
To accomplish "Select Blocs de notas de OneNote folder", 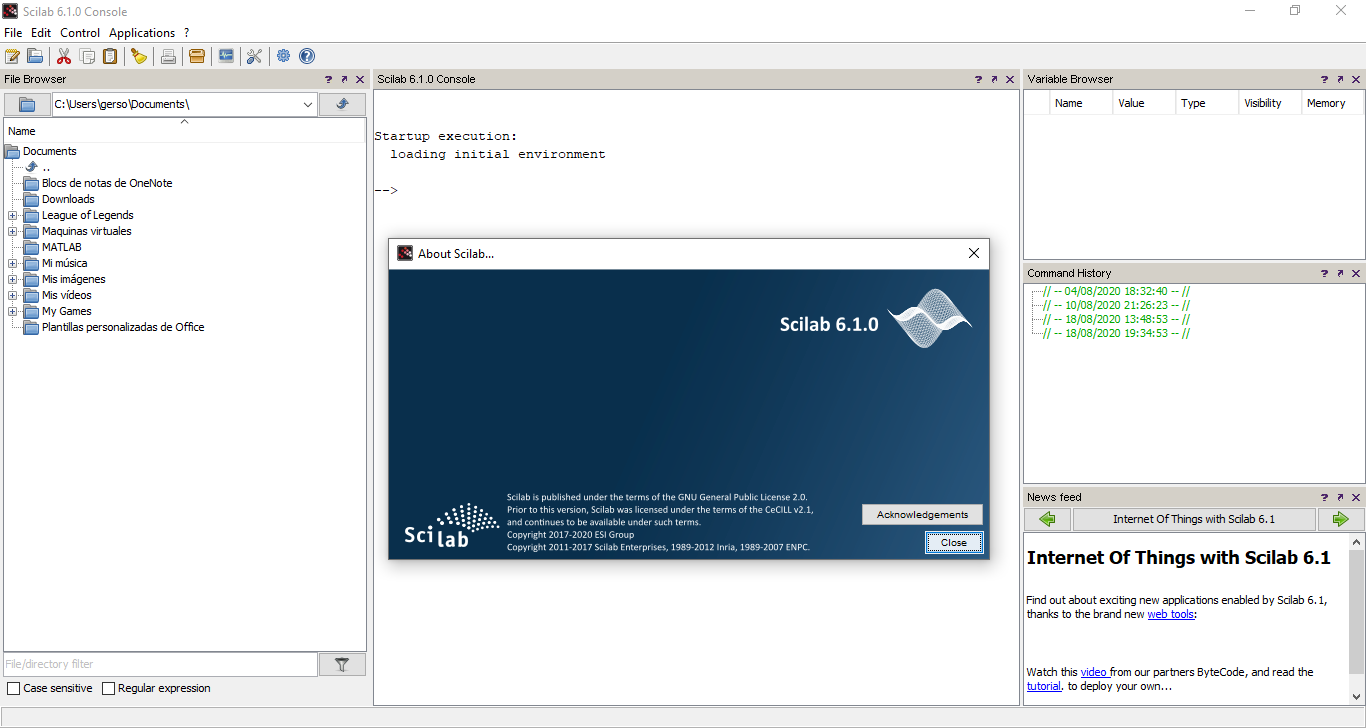I will (x=107, y=183).
